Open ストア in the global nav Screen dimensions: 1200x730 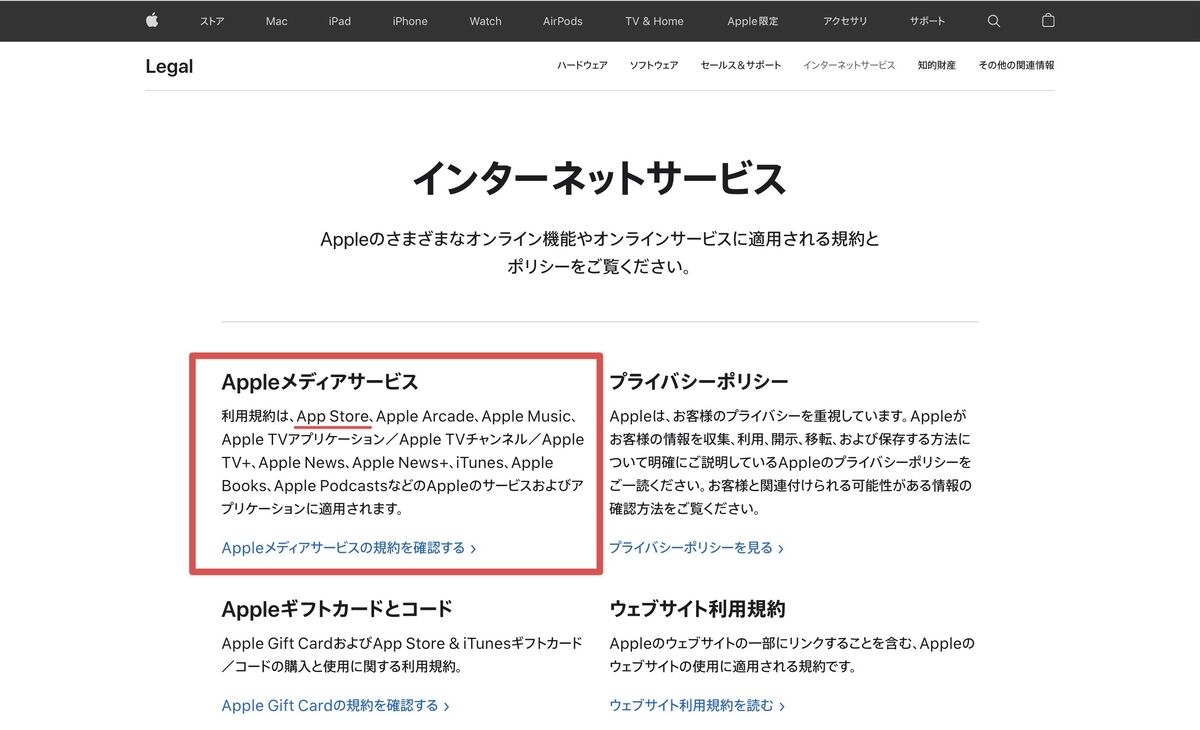212,21
